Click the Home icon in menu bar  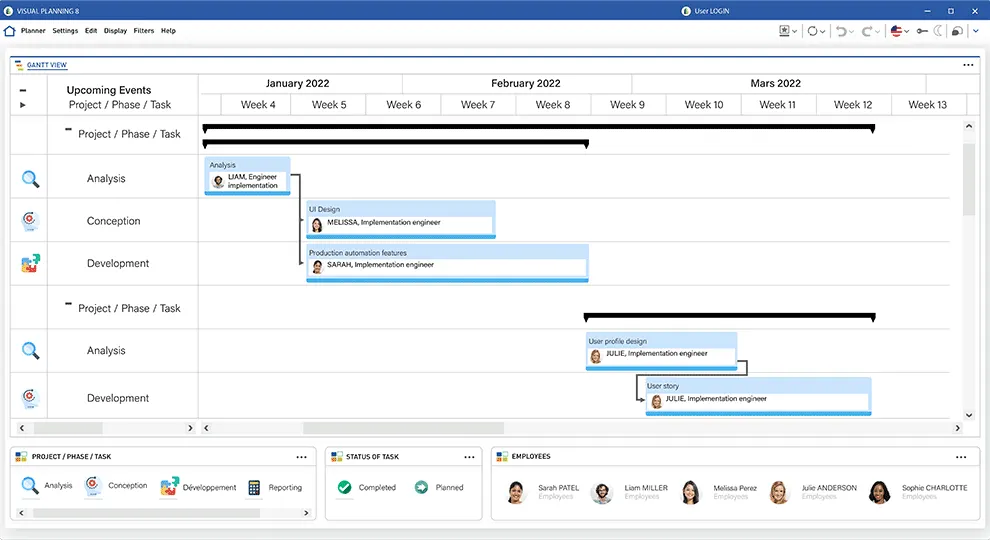point(10,31)
